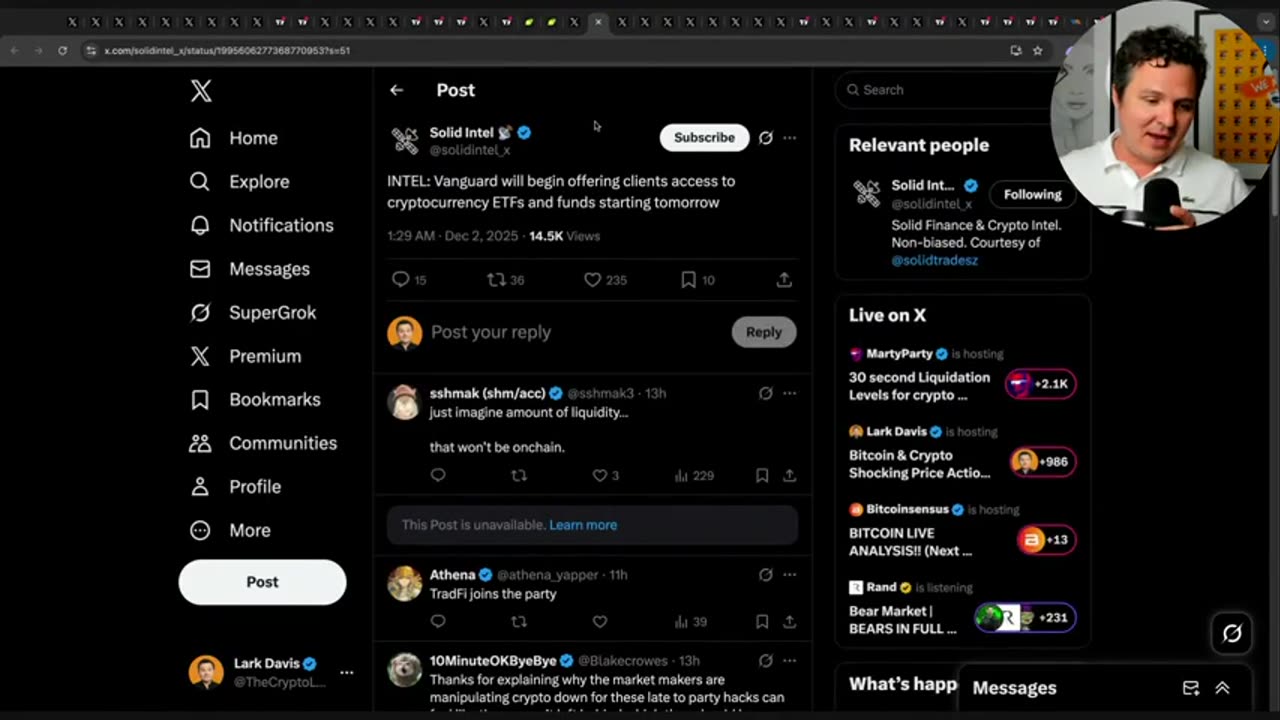Image resolution: width=1280 pixels, height=720 pixels.
Task: Open Messages from the sidebar
Action: coord(250,269)
